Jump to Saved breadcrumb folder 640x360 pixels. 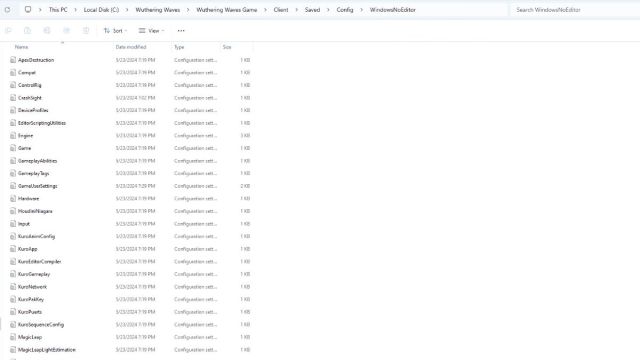[x=312, y=10]
